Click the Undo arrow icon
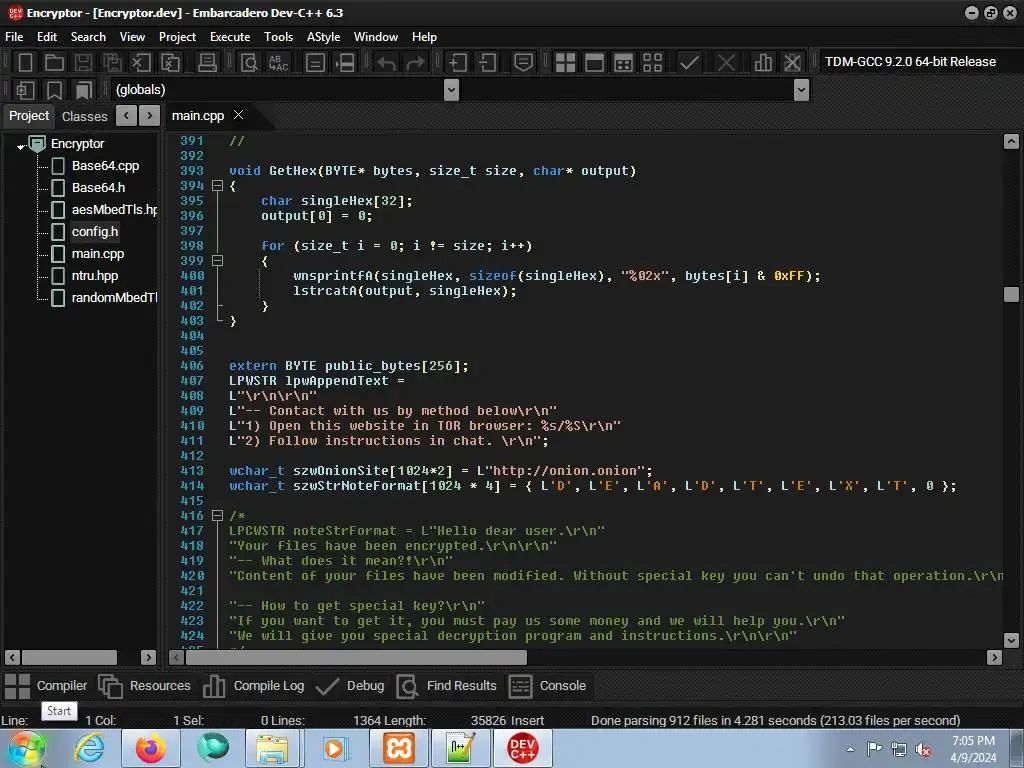The width and height of the screenshot is (1024, 768). (387, 63)
